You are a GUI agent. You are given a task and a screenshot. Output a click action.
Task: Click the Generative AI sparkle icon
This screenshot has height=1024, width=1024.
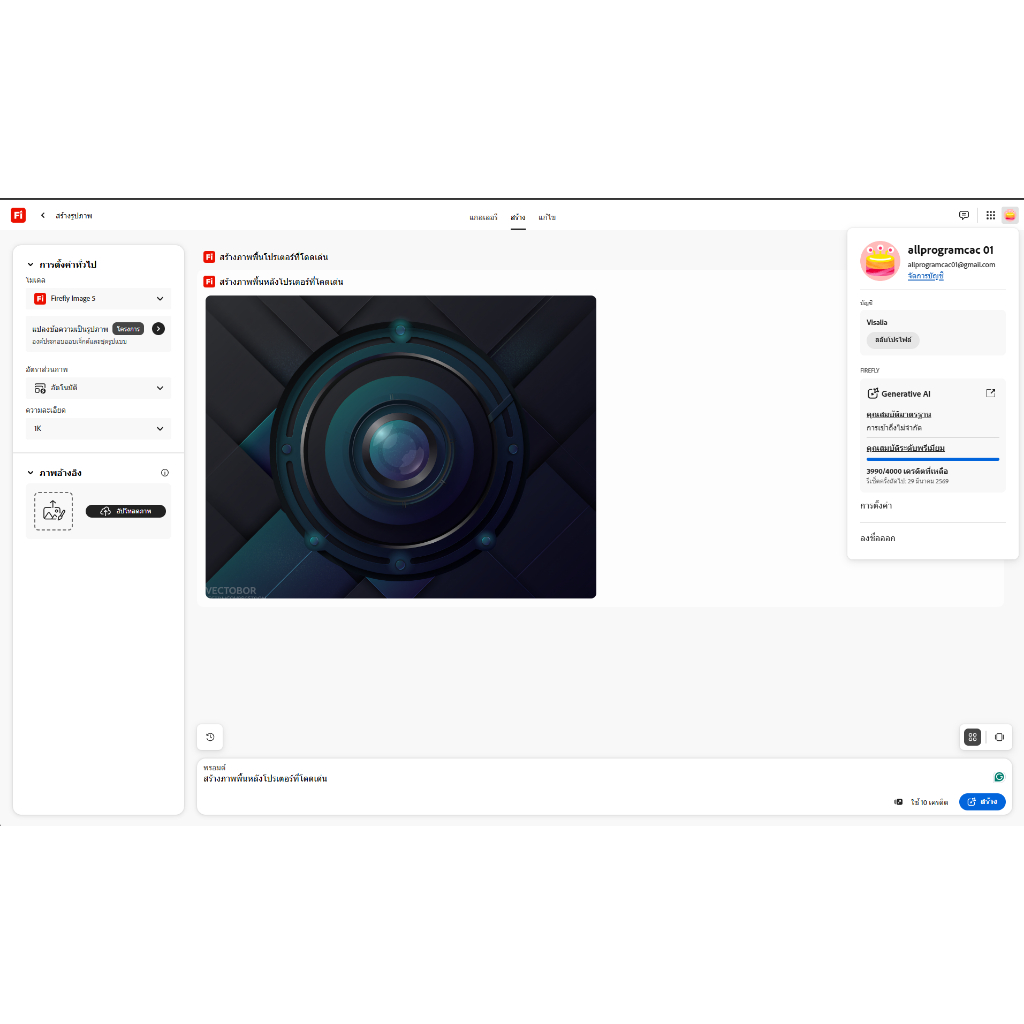point(872,393)
